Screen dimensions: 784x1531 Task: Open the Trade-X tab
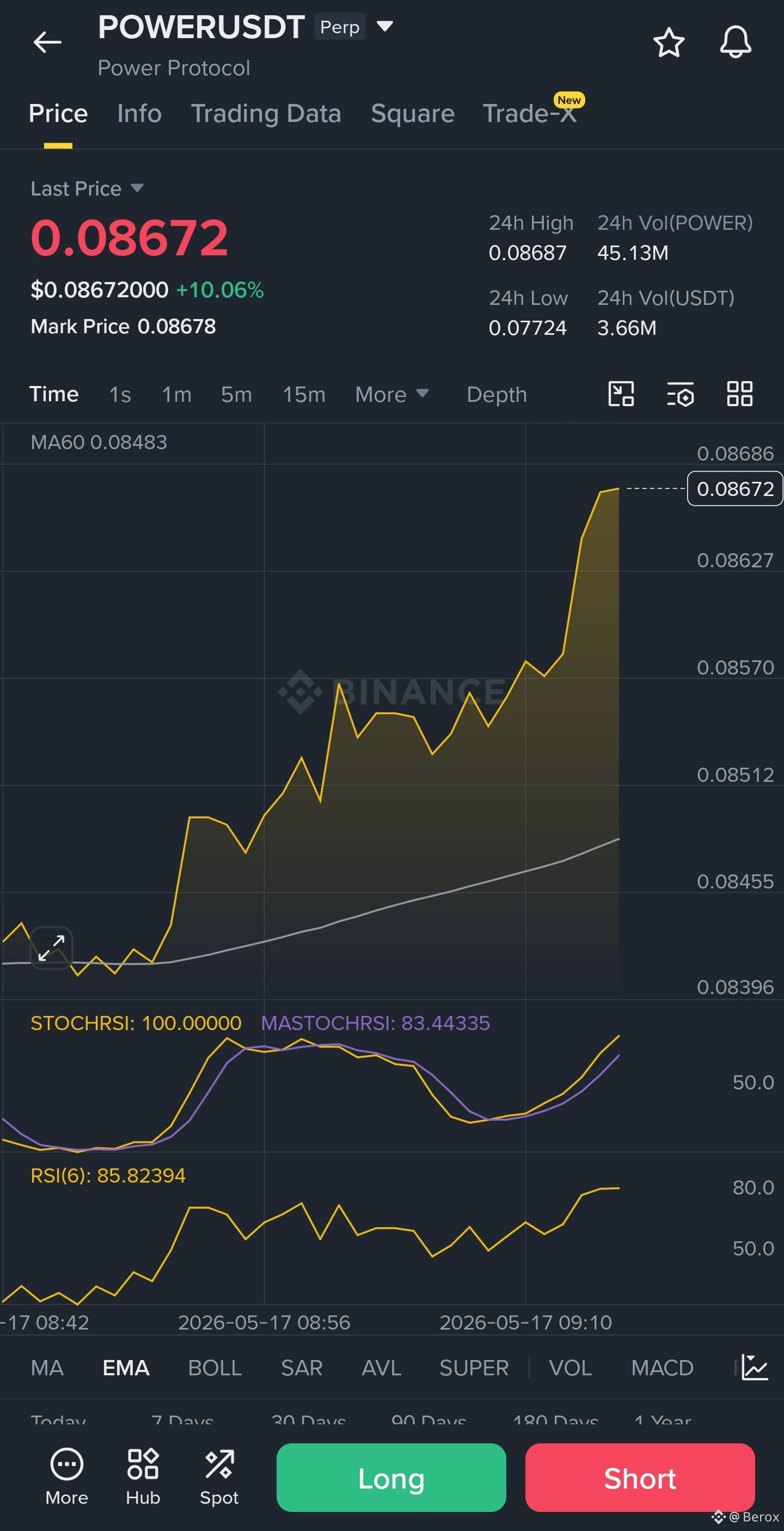point(530,113)
